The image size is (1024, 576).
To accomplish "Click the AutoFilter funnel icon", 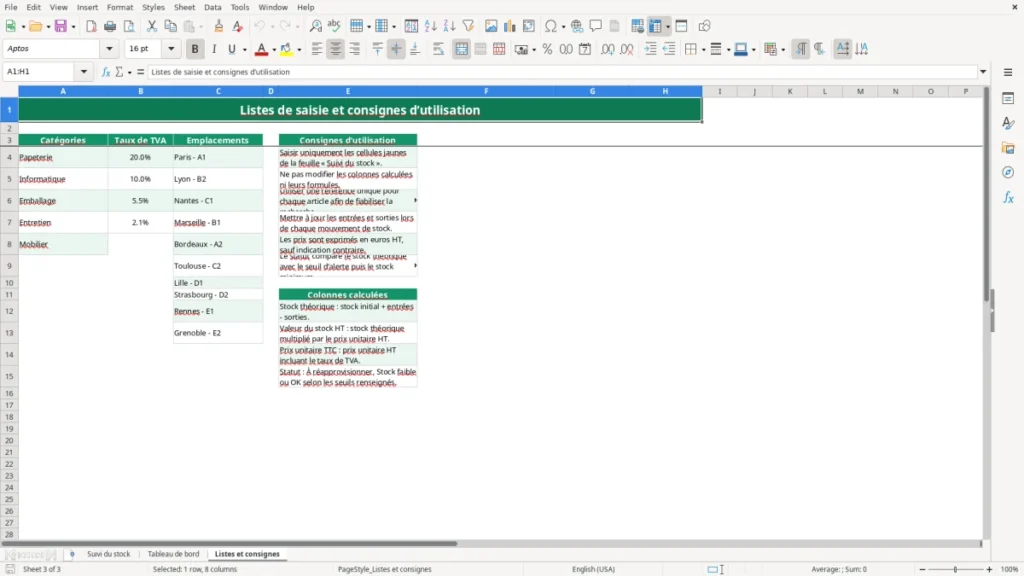I will coord(468,26).
